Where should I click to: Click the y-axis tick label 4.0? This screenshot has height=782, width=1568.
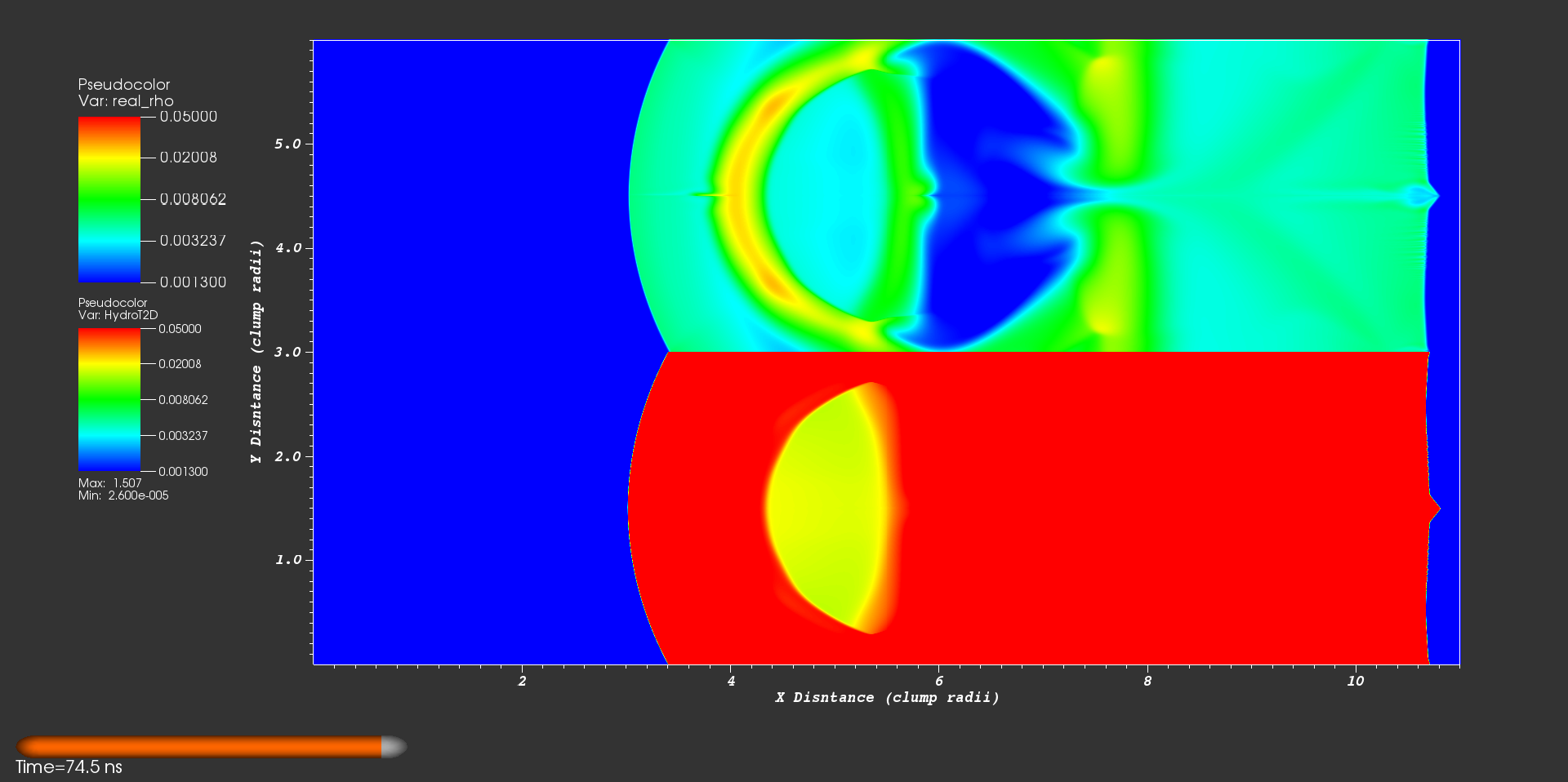click(x=287, y=247)
